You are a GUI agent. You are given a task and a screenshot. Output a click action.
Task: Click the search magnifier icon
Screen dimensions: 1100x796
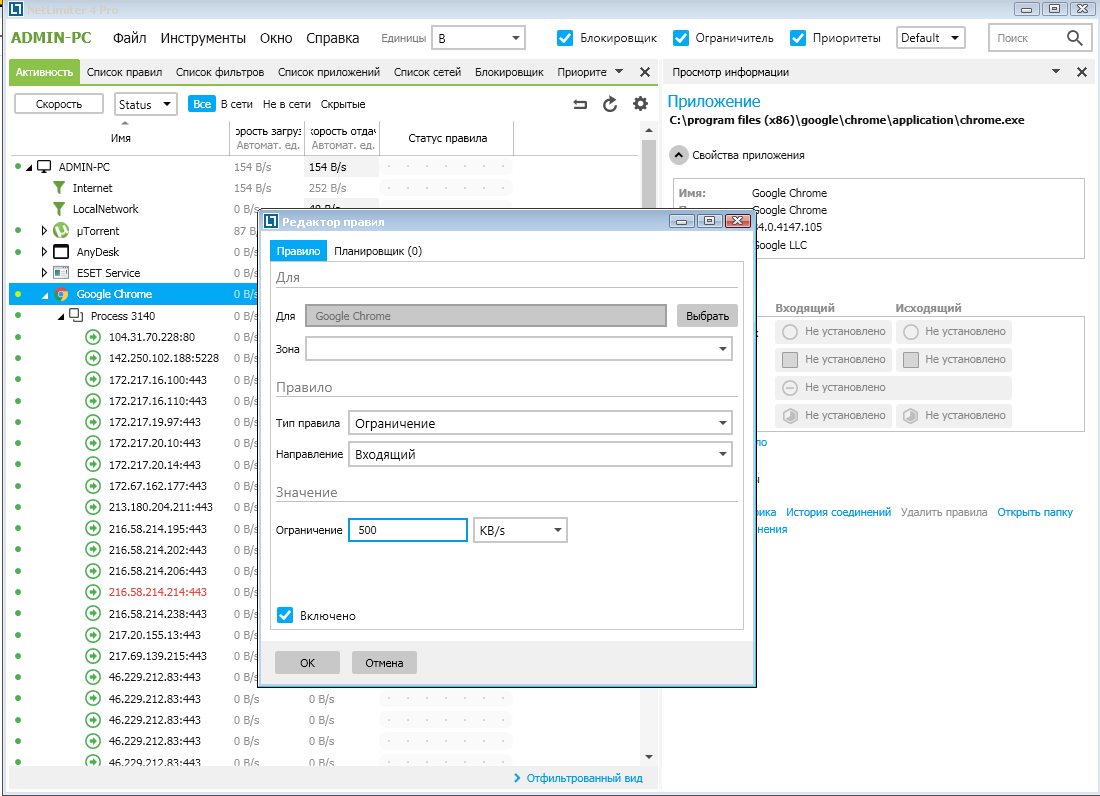pyautogui.click(x=1074, y=38)
